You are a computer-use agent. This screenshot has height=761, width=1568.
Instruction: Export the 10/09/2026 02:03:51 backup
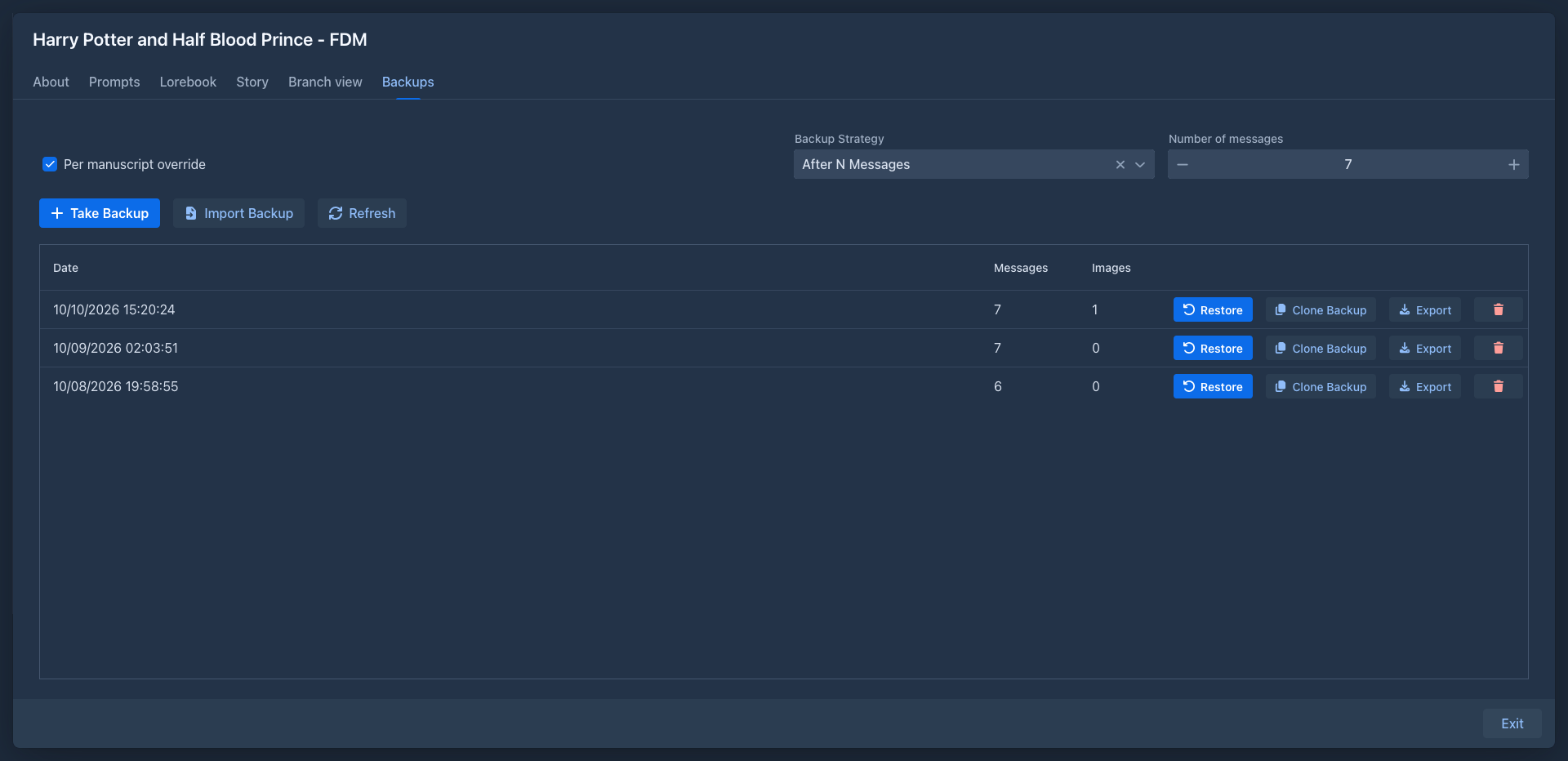tap(1425, 348)
